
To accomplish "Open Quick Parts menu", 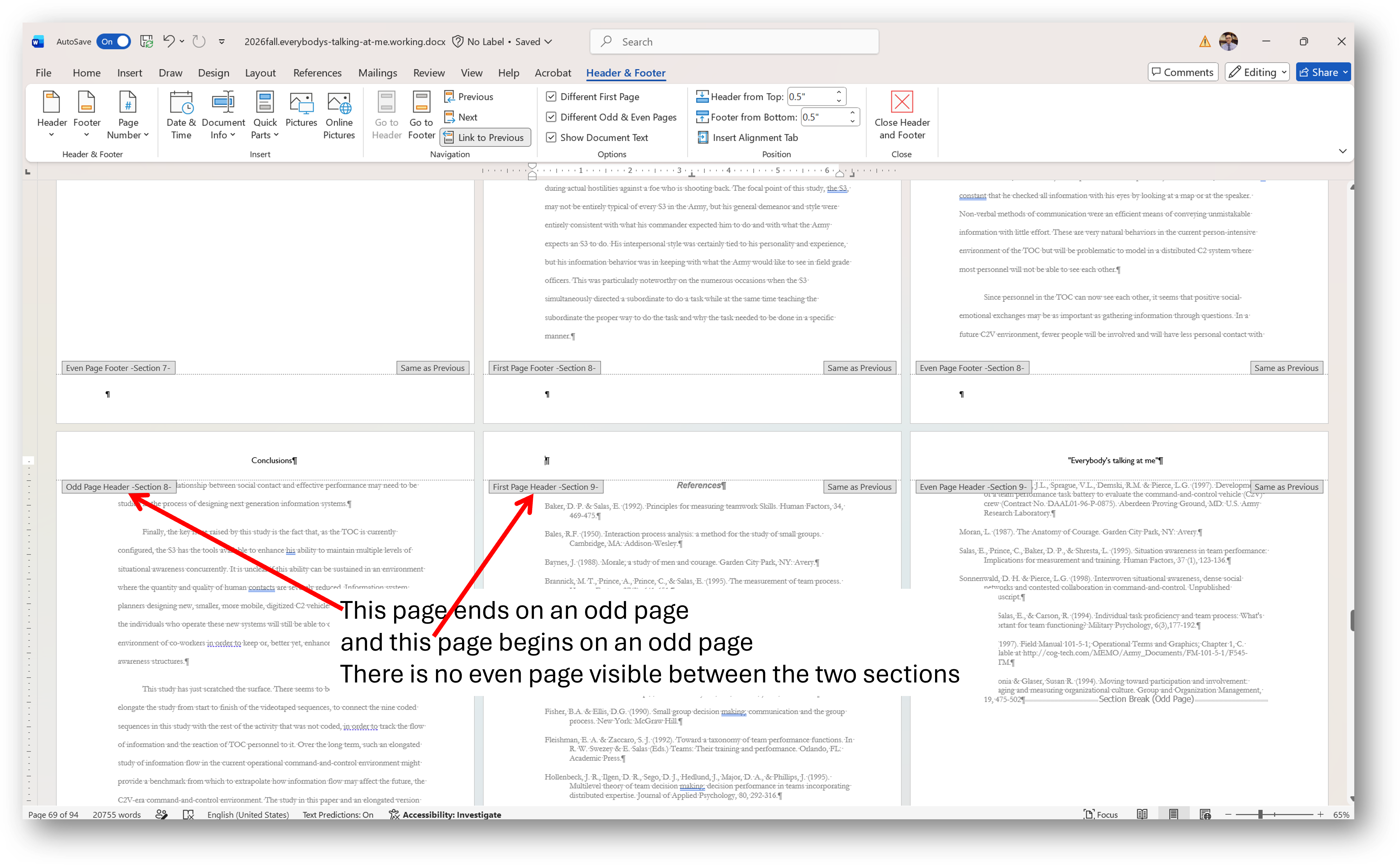I will click(x=264, y=114).
